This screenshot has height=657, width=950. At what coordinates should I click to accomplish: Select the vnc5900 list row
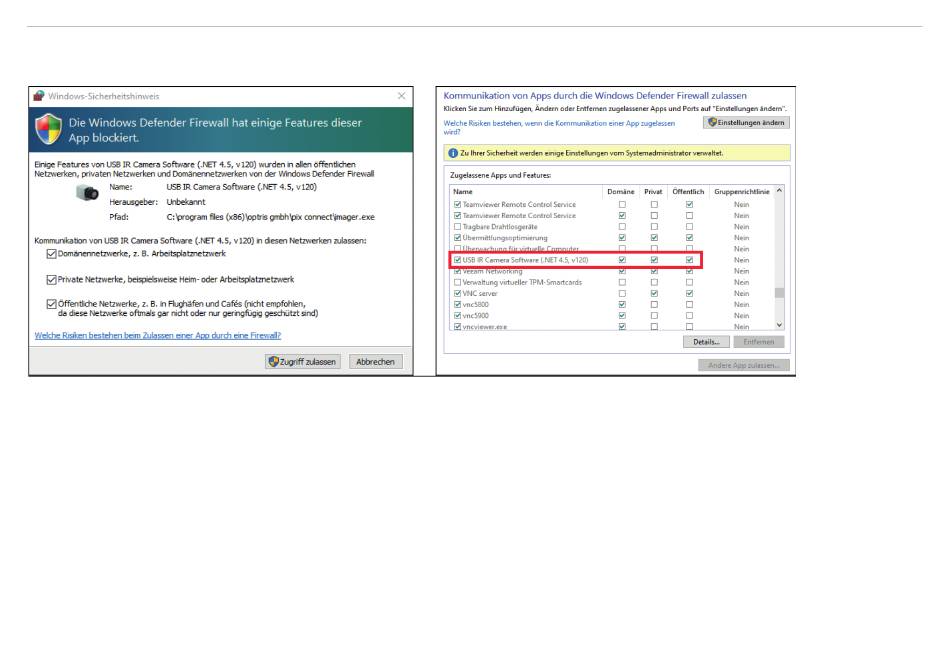point(612,316)
